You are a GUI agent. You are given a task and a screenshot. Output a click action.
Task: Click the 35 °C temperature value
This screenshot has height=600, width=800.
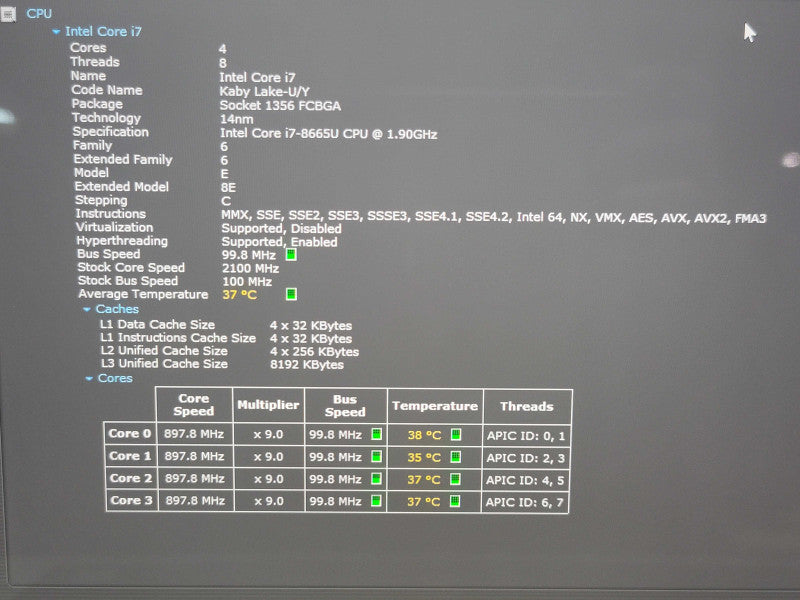(423, 457)
